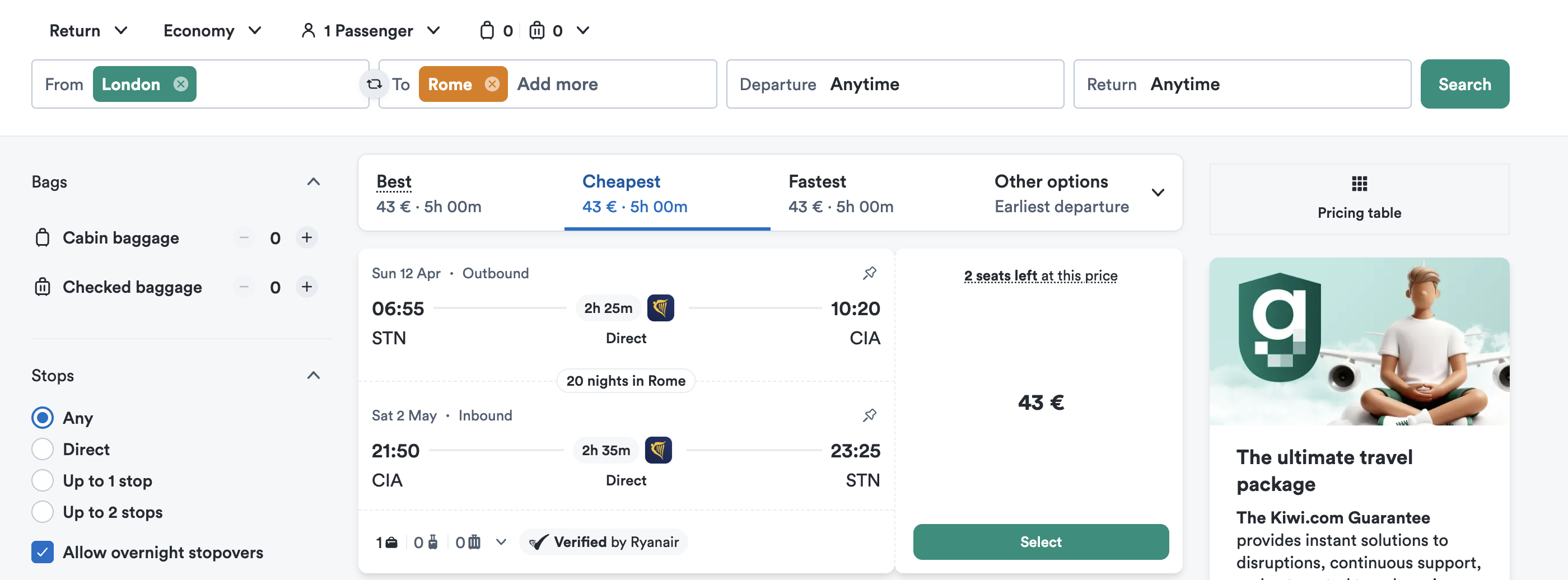Choose Up to 1 stop

point(43,481)
